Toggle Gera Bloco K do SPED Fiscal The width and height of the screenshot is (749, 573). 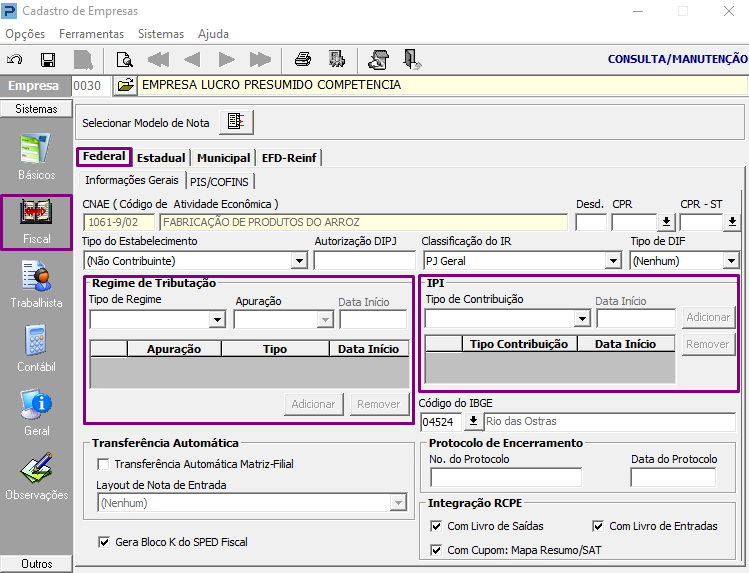pos(105,542)
